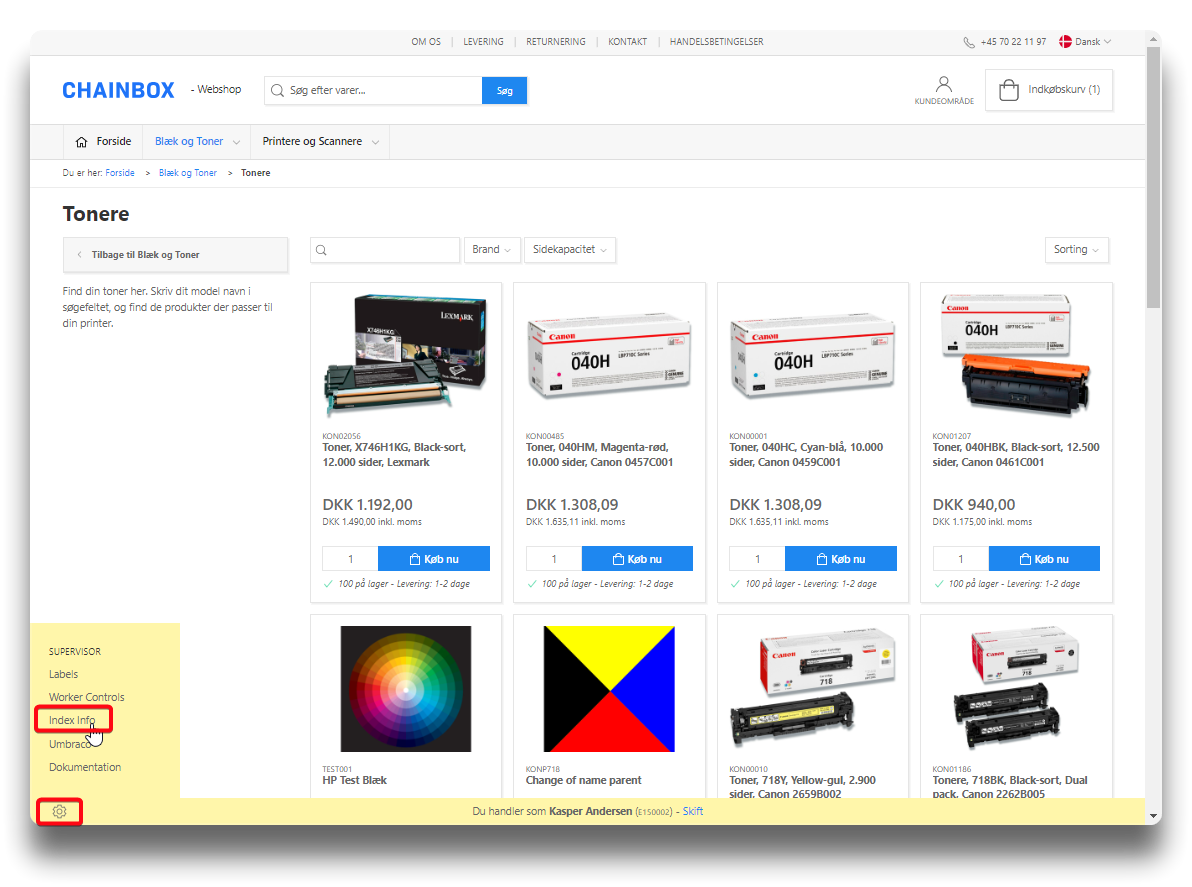This screenshot has width=1192, height=887.
Task: Expand Blæk og Toner menu chevron
Action: (236, 142)
